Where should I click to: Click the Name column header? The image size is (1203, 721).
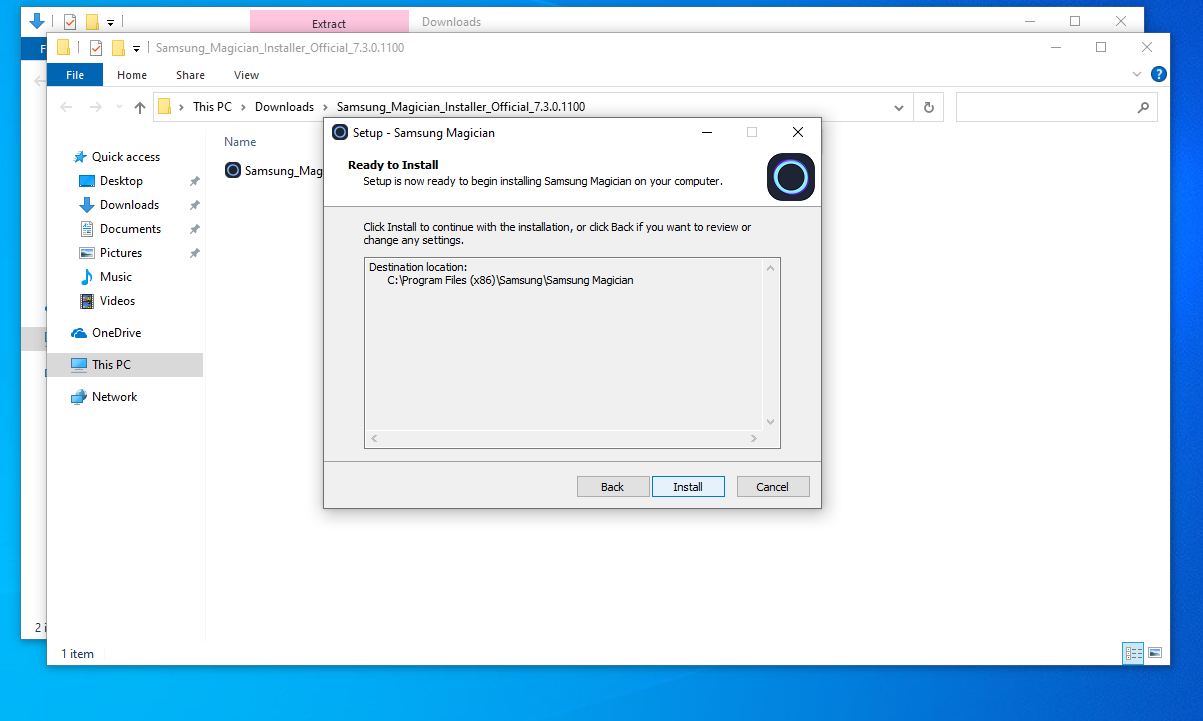(240, 142)
